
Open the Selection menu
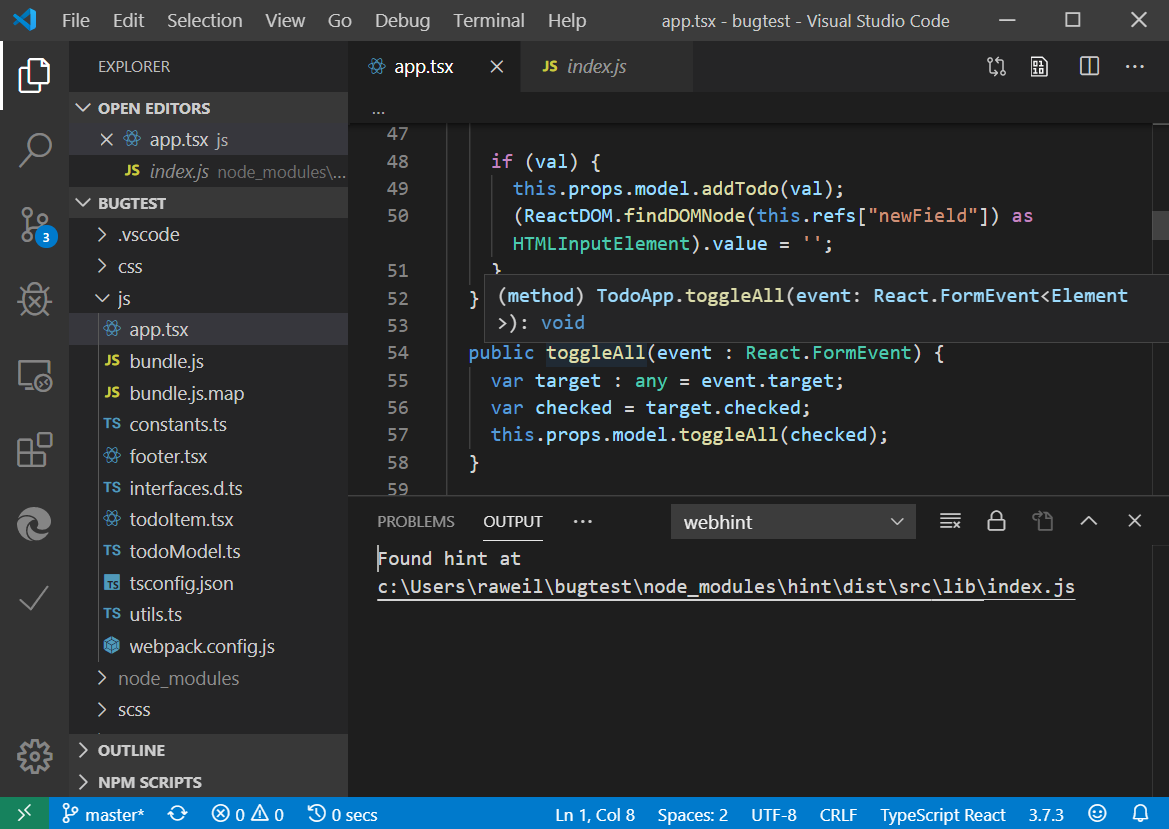click(x=204, y=20)
